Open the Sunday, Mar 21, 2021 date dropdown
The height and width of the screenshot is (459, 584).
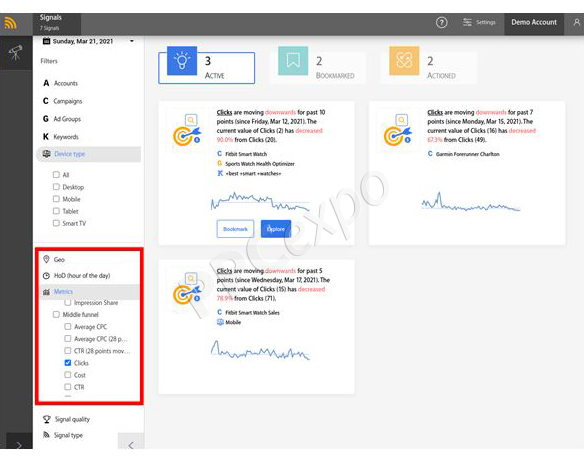coord(88,41)
